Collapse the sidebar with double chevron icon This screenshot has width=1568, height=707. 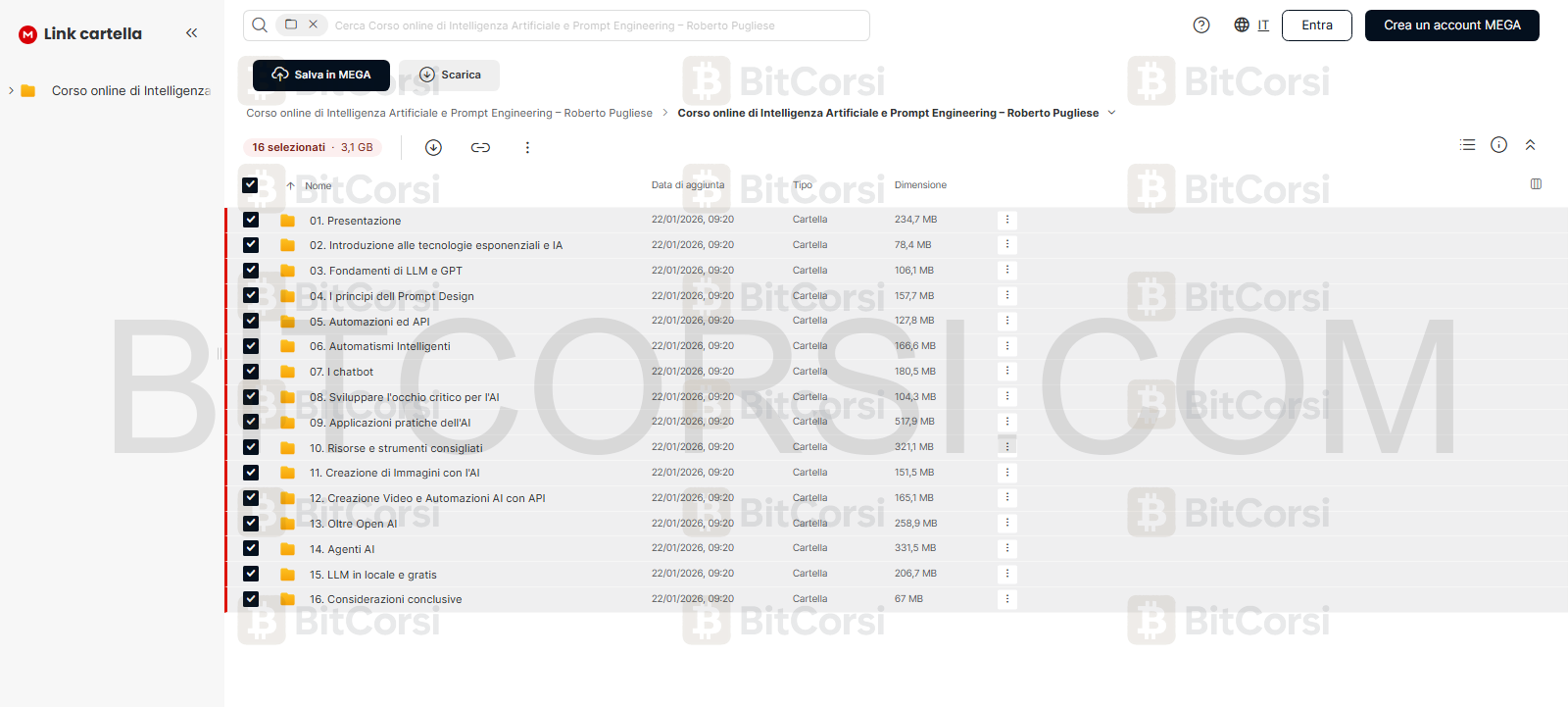191,33
